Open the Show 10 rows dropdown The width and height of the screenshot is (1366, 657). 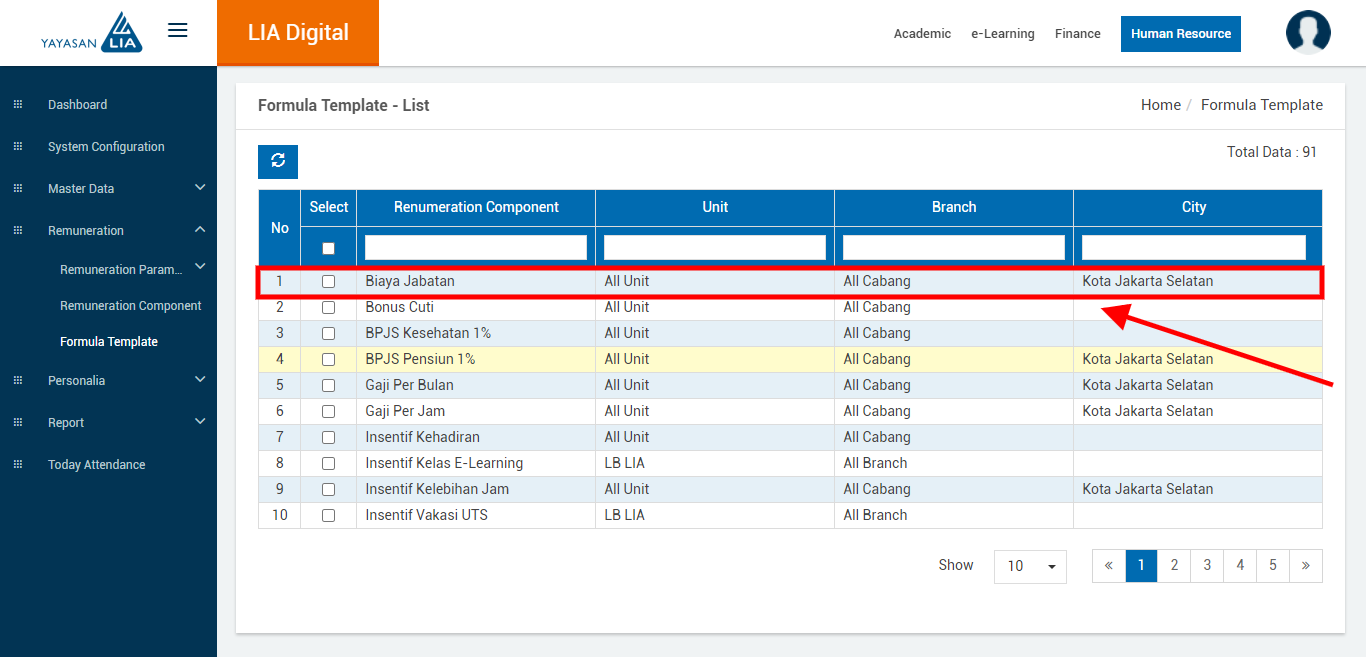click(x=1030, y=566)
